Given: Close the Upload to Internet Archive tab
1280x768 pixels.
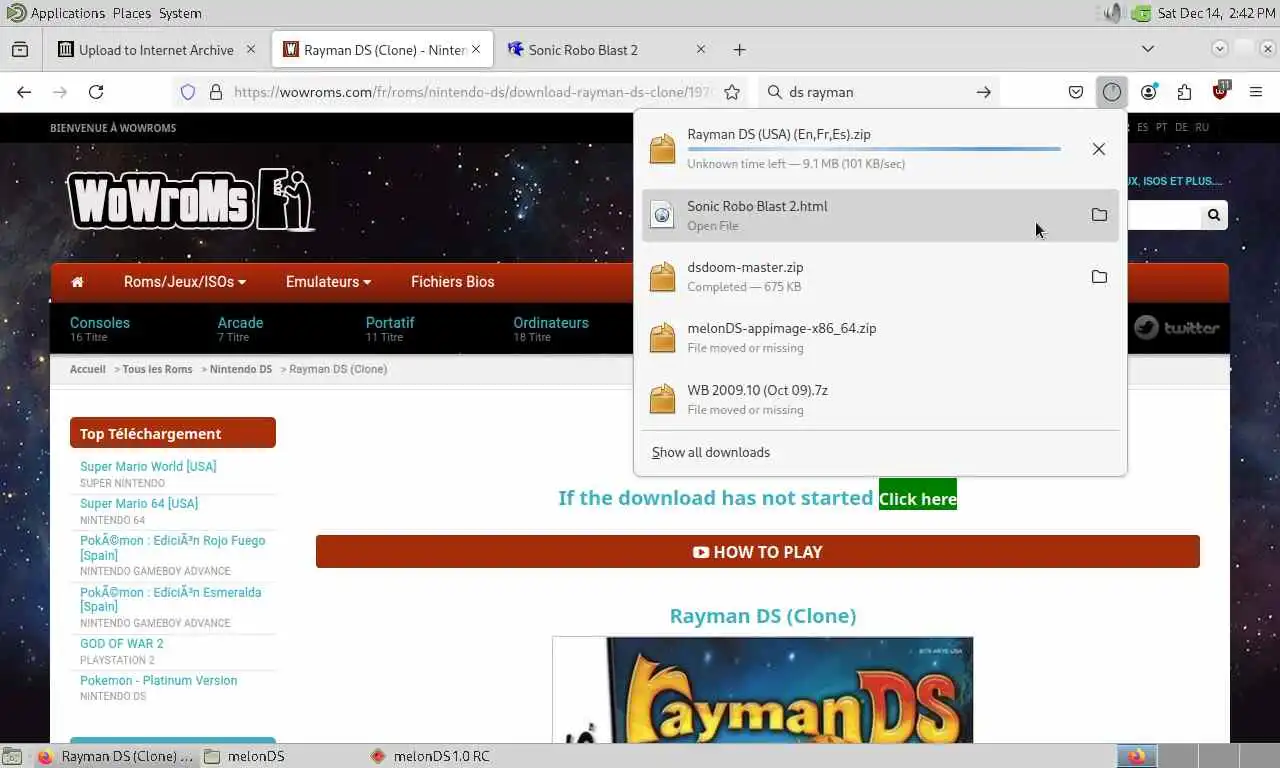Looking at the screenshot, I should pos(251,49).
